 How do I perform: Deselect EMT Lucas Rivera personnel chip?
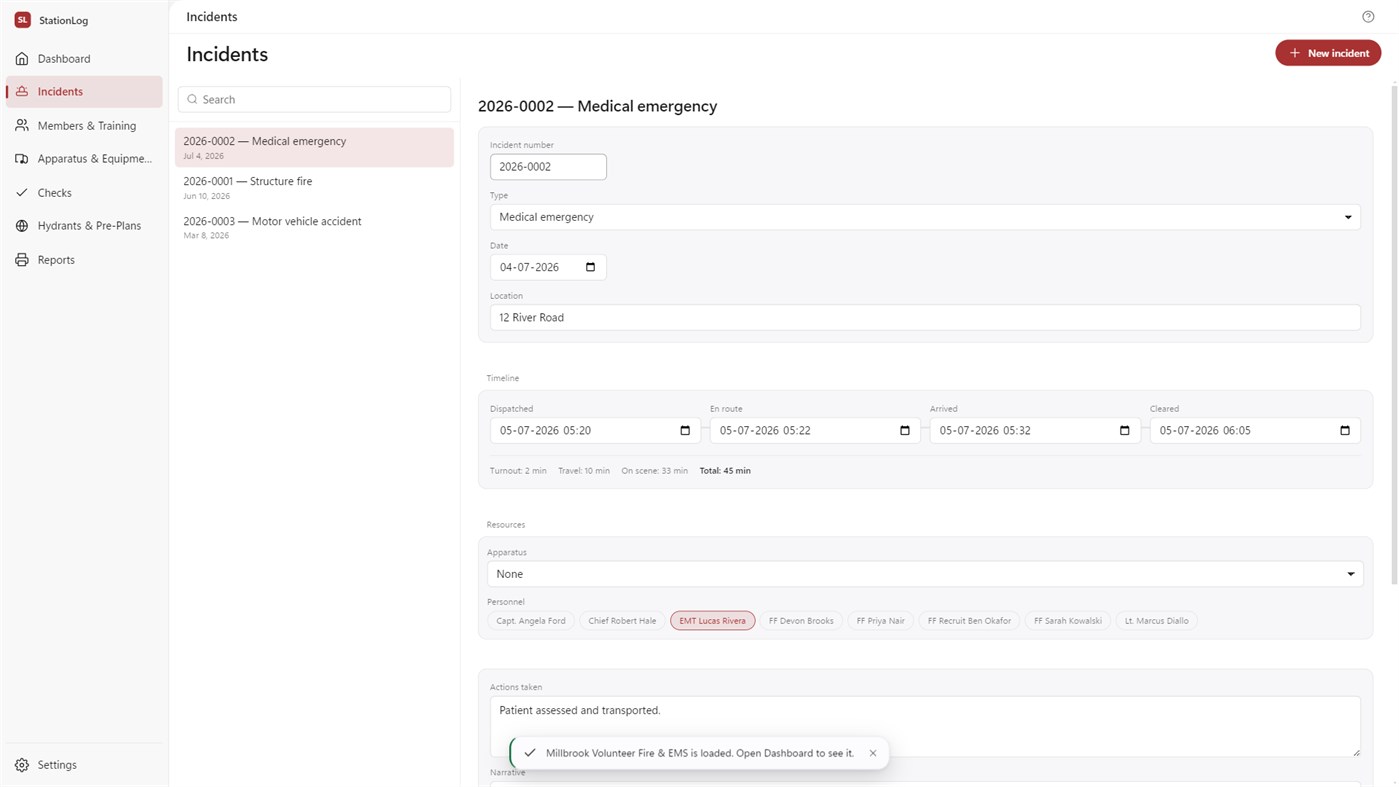(x=712, y=621)
